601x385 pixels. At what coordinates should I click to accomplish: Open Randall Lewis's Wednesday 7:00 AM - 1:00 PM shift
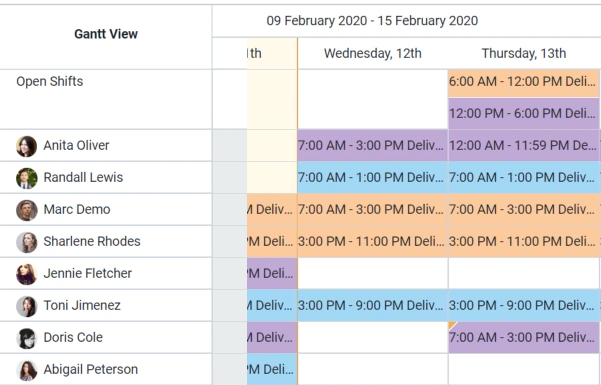tap(372, 177)
